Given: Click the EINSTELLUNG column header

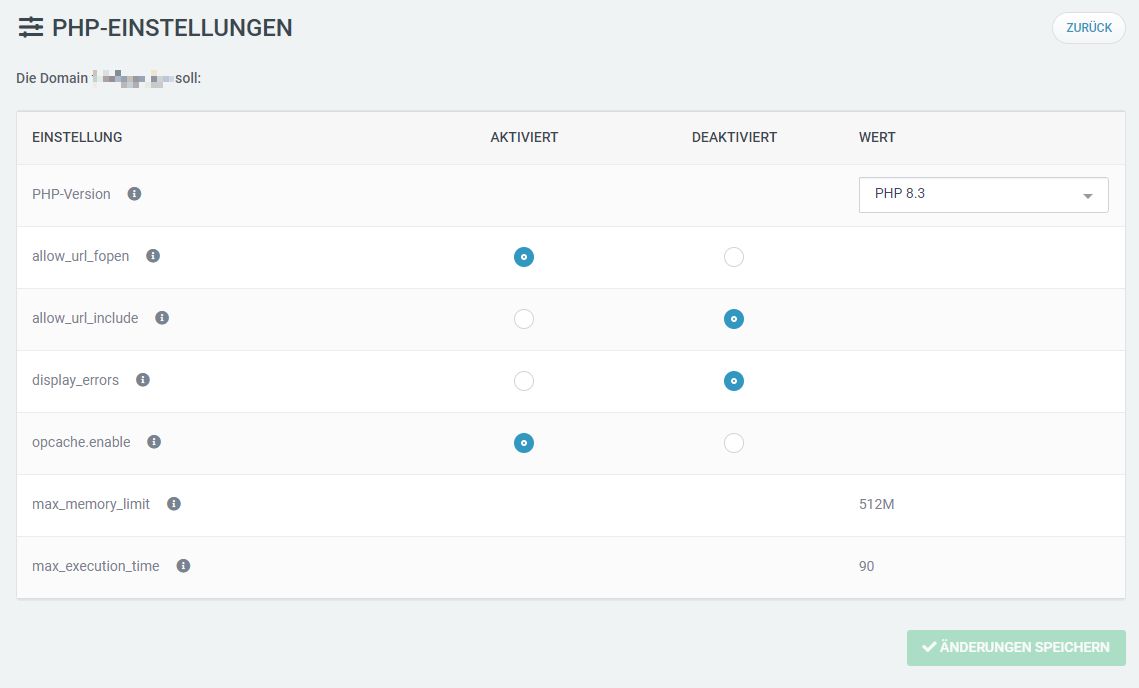Looking at the screenshot, I should tap(77, 137).
